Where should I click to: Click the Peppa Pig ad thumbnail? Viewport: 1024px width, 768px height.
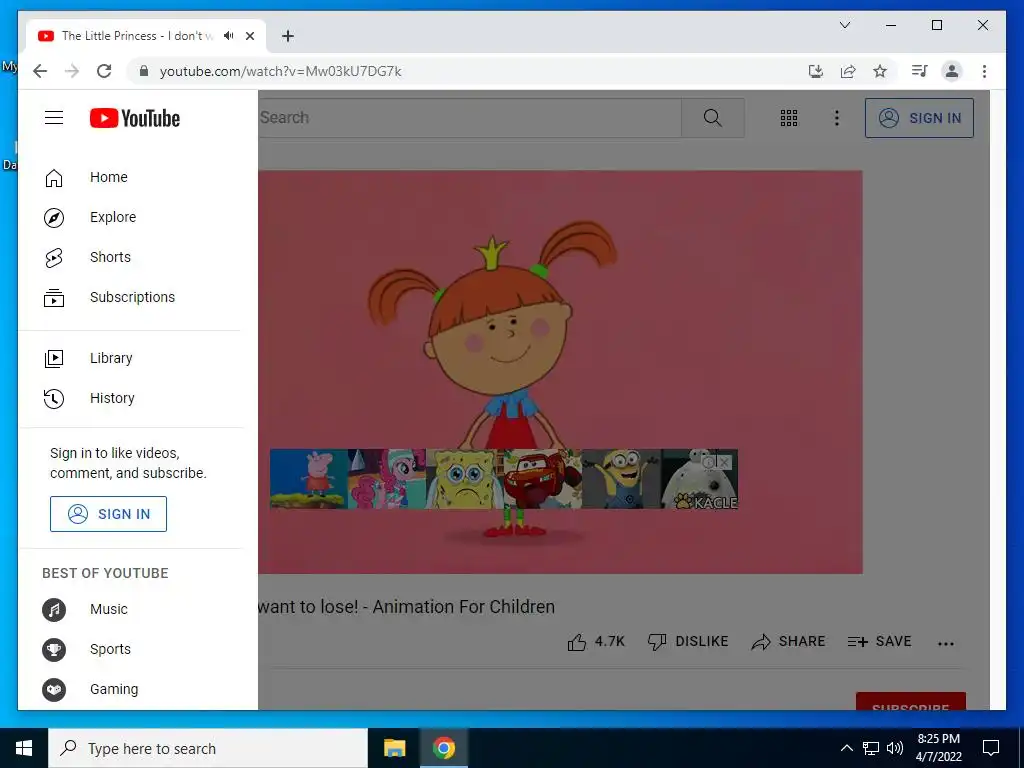309,479
